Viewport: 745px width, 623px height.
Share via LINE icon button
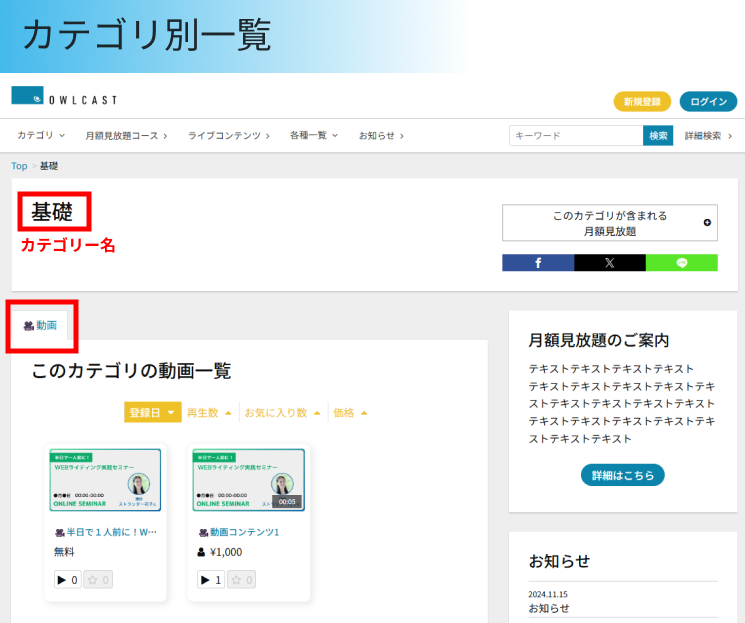[682, 263]
